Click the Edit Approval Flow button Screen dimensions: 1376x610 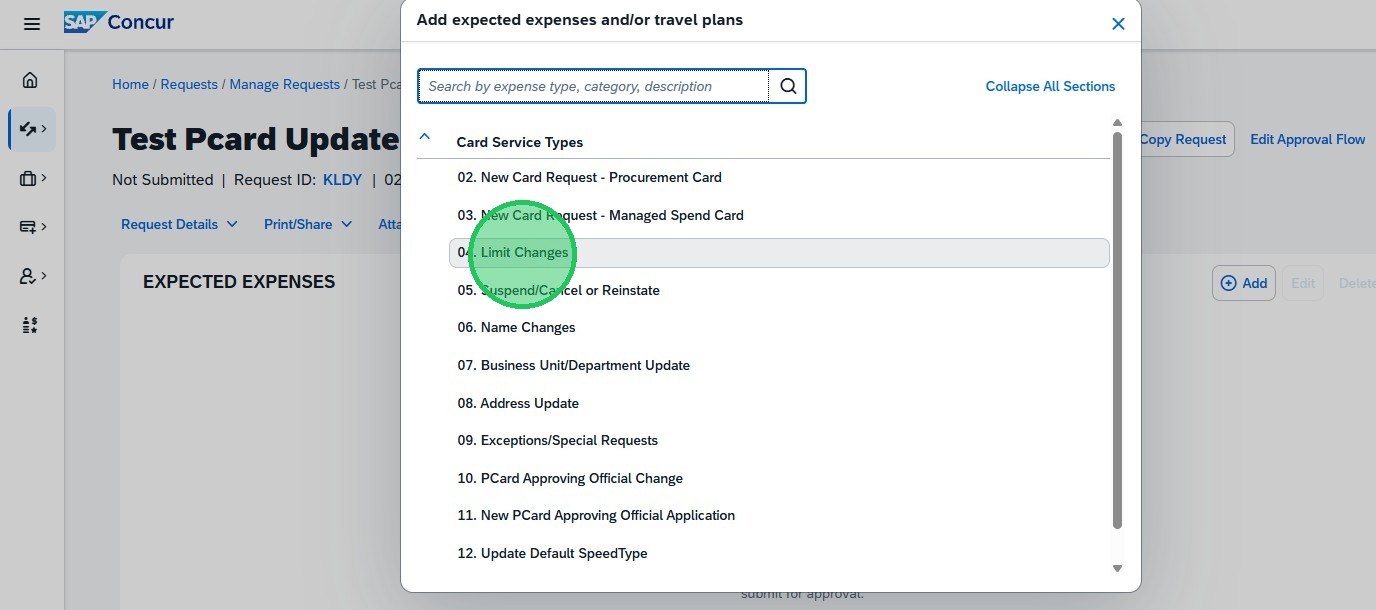1307,139
